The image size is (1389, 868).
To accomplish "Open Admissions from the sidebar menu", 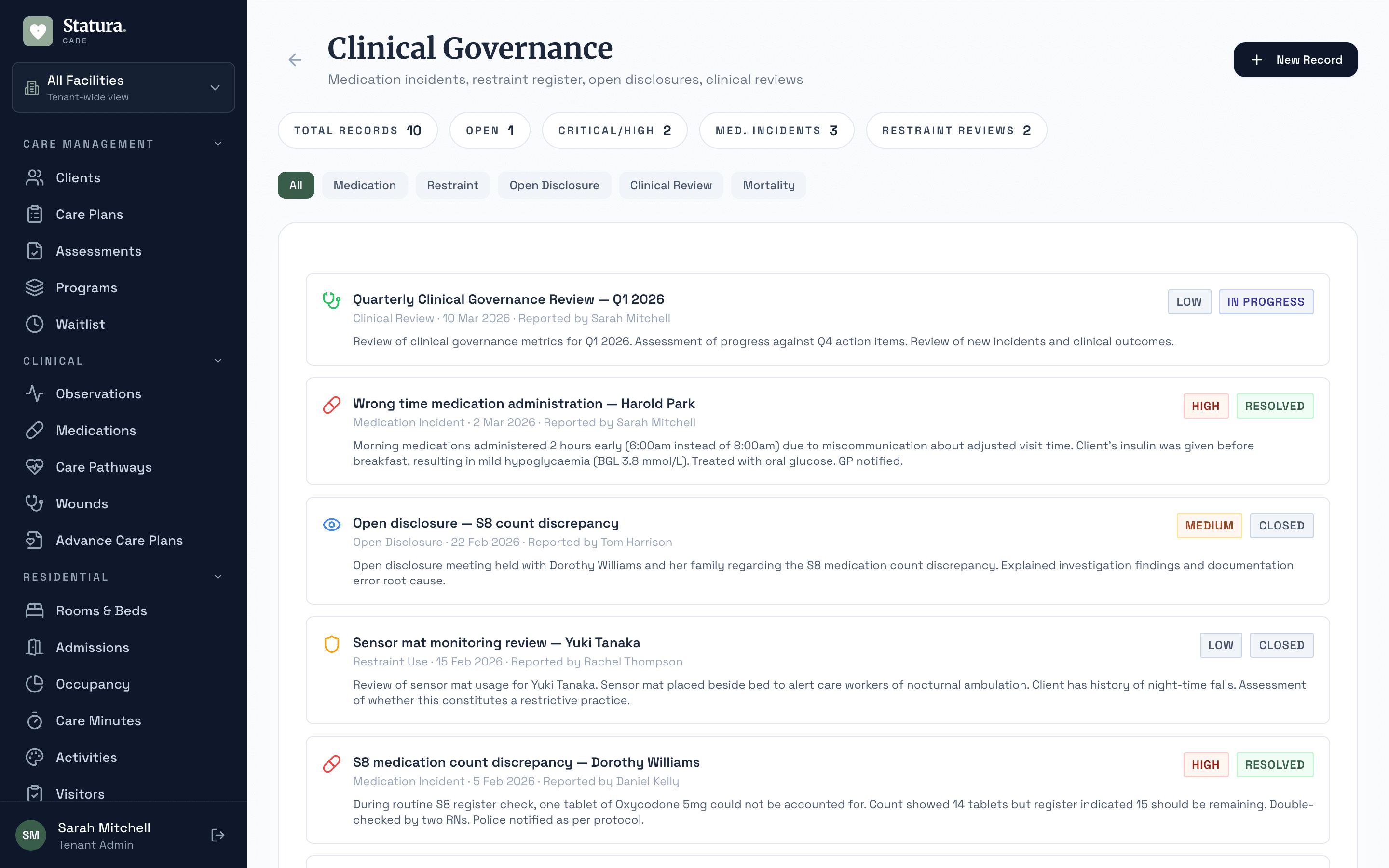I will pos(93,647).
